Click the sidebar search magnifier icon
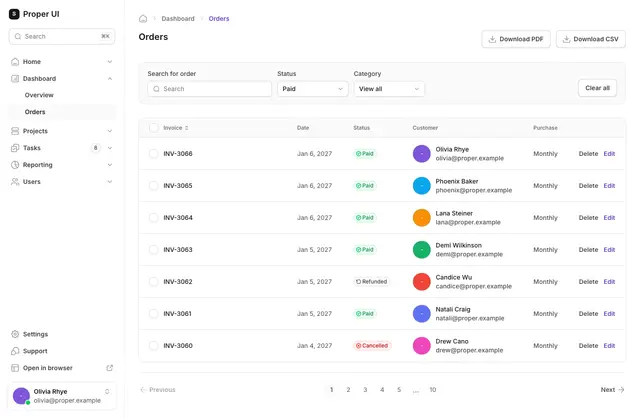The width and height of the screenshot is (640, 419). [x=18, y=36]
